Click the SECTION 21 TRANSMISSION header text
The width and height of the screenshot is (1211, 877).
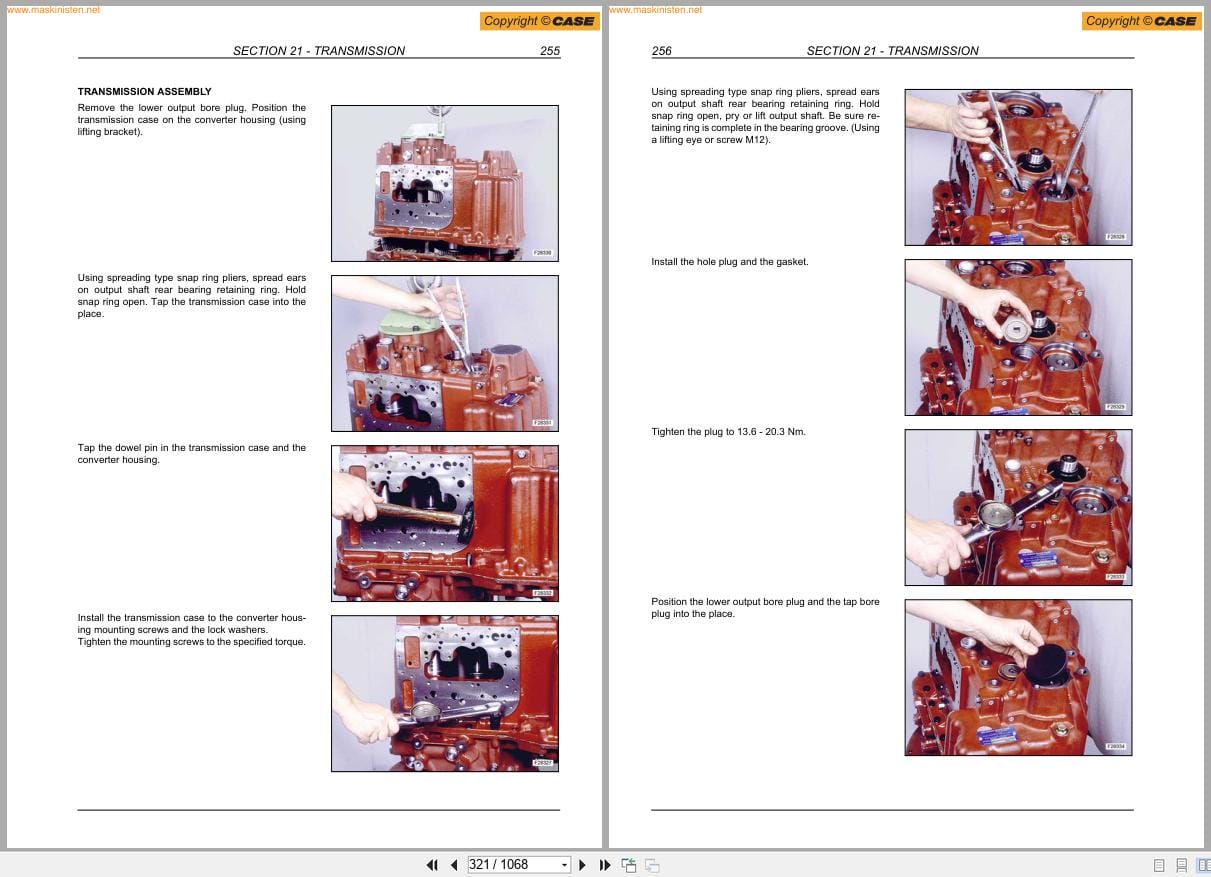point(319,51)
